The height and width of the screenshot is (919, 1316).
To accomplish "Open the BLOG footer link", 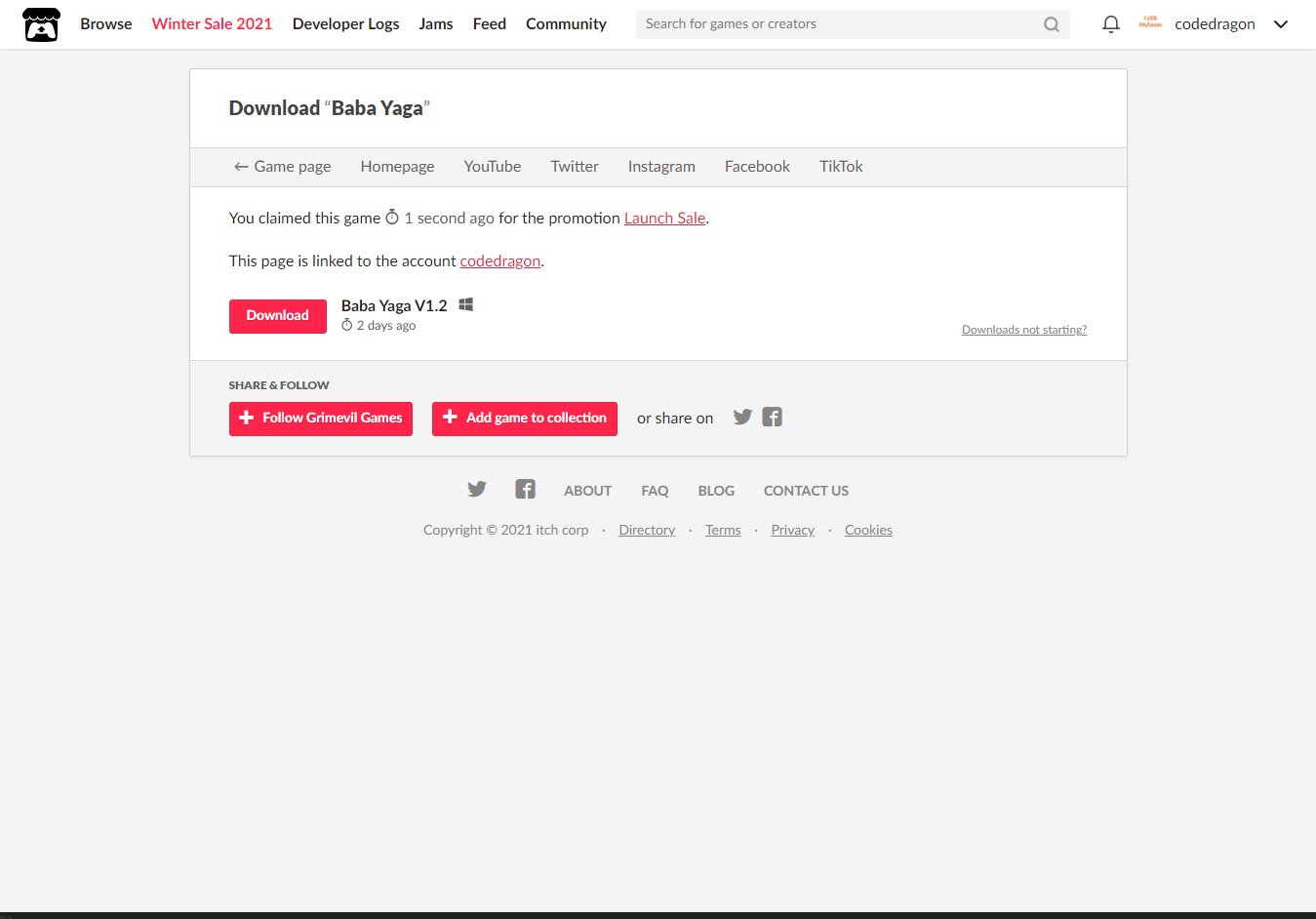I will pos(716,491).
